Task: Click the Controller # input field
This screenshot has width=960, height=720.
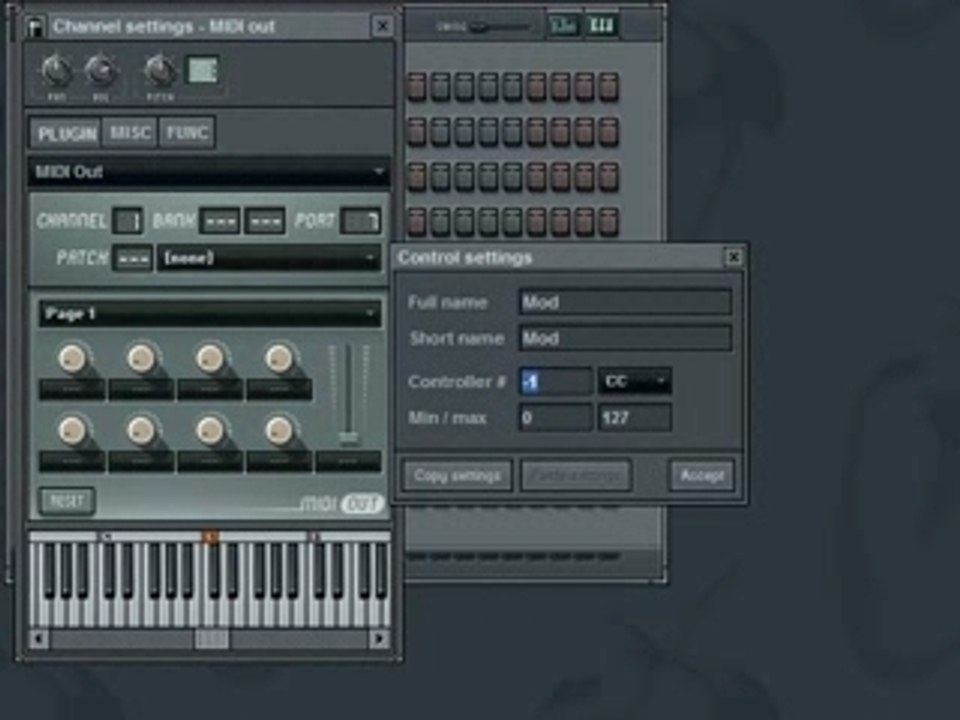Action: [555, 381]
